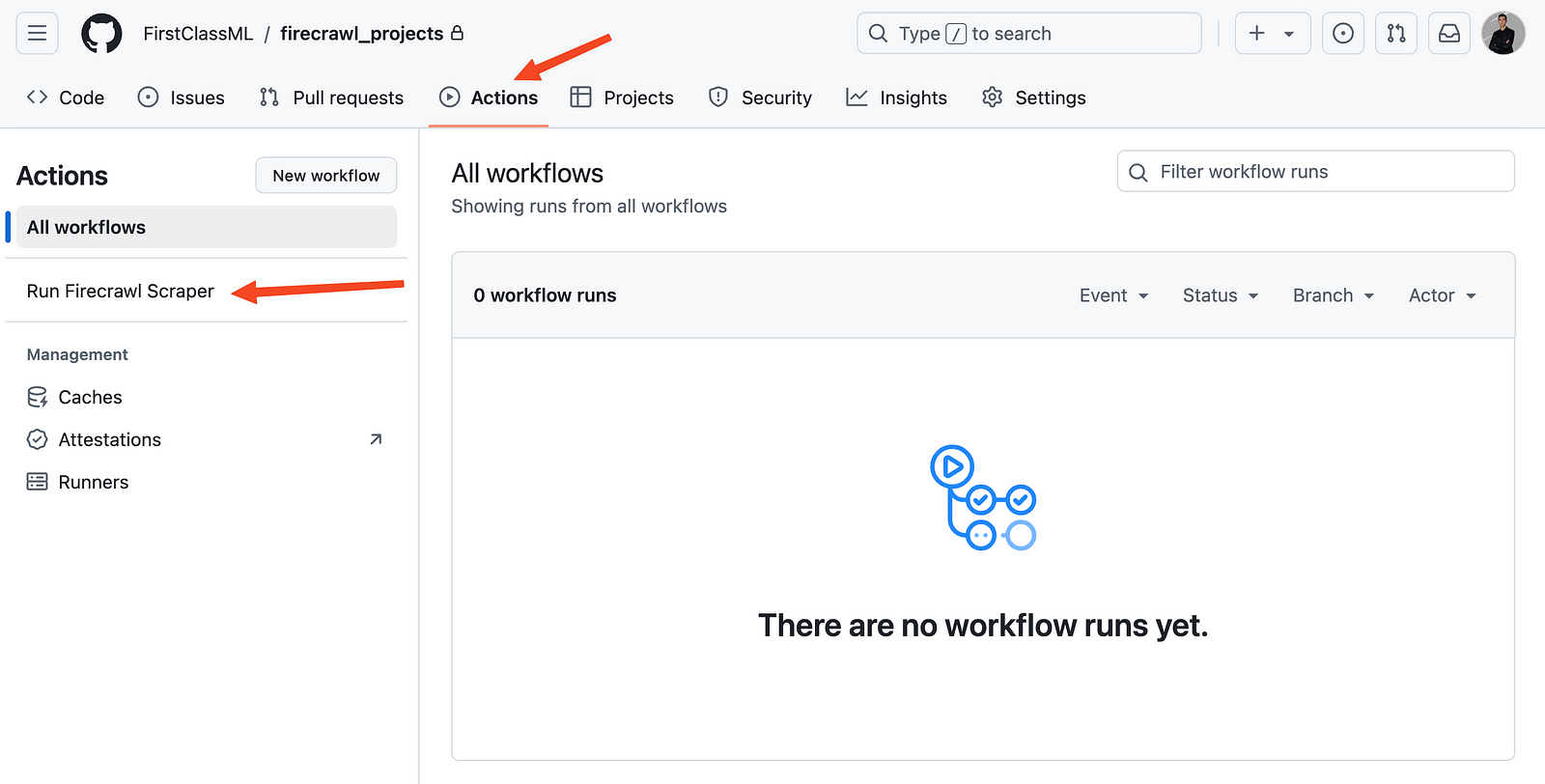Open Attestations external link arrow

click(x=376, y=439)
